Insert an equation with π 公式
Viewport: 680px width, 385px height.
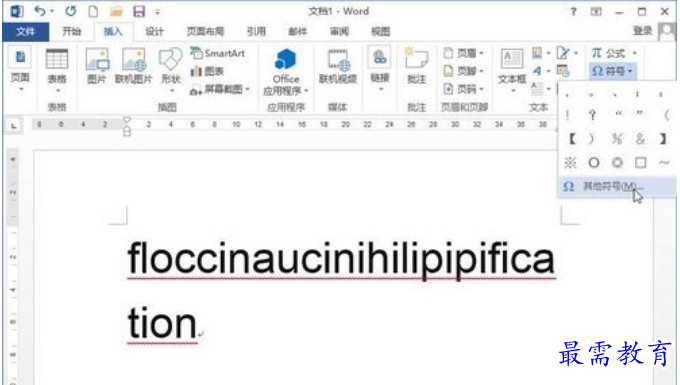coord(615,53)
